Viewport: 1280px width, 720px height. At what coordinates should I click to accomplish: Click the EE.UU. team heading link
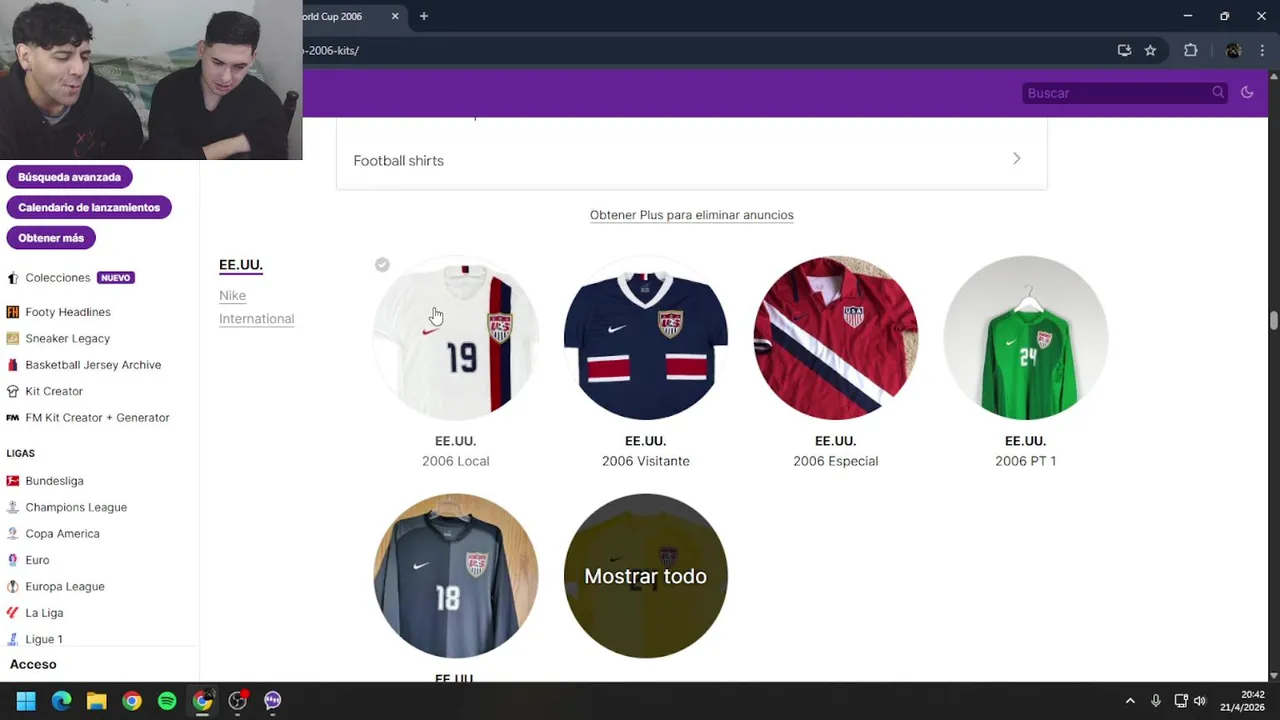coord(241,265)
